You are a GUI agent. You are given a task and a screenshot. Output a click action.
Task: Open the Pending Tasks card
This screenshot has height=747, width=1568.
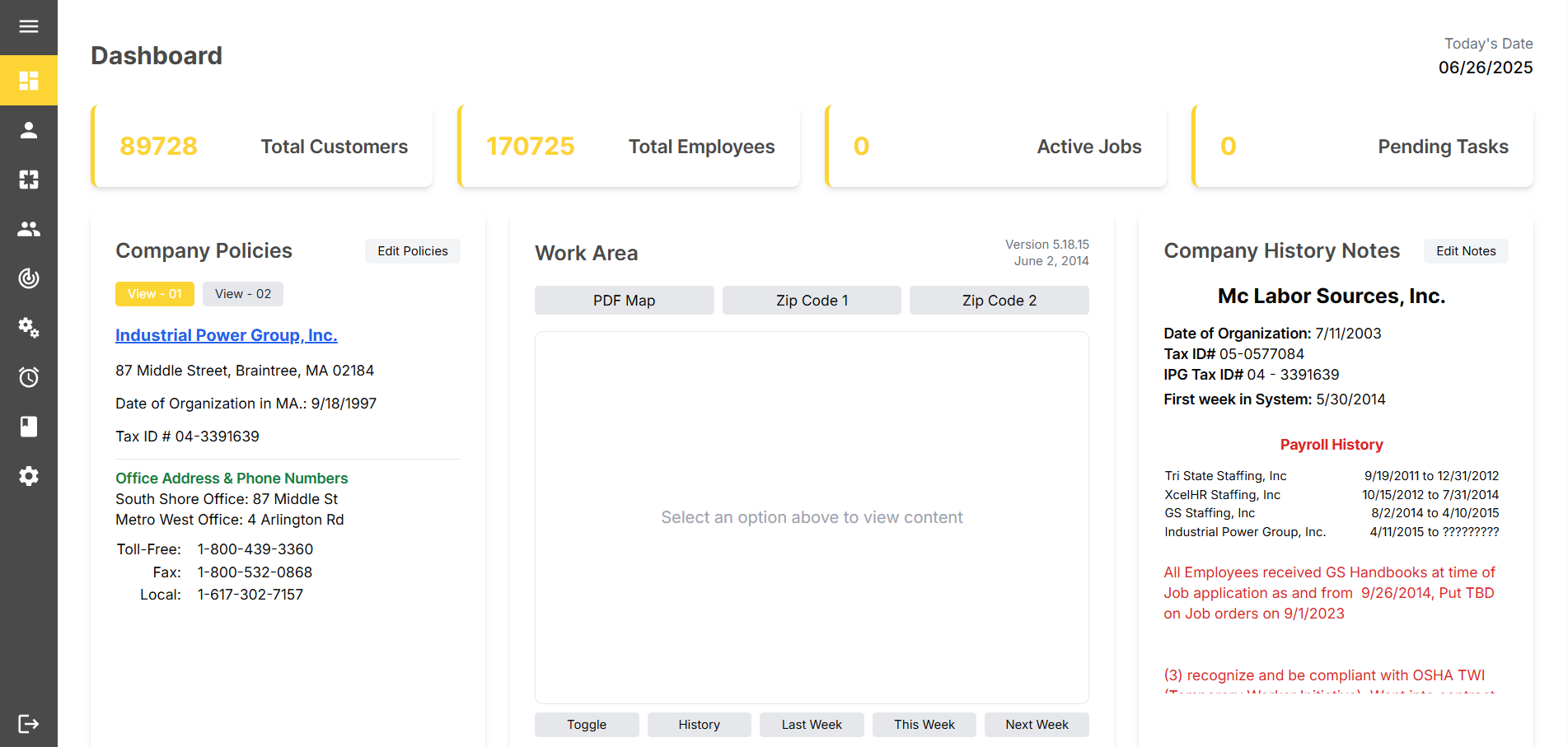coord(1363,147)
